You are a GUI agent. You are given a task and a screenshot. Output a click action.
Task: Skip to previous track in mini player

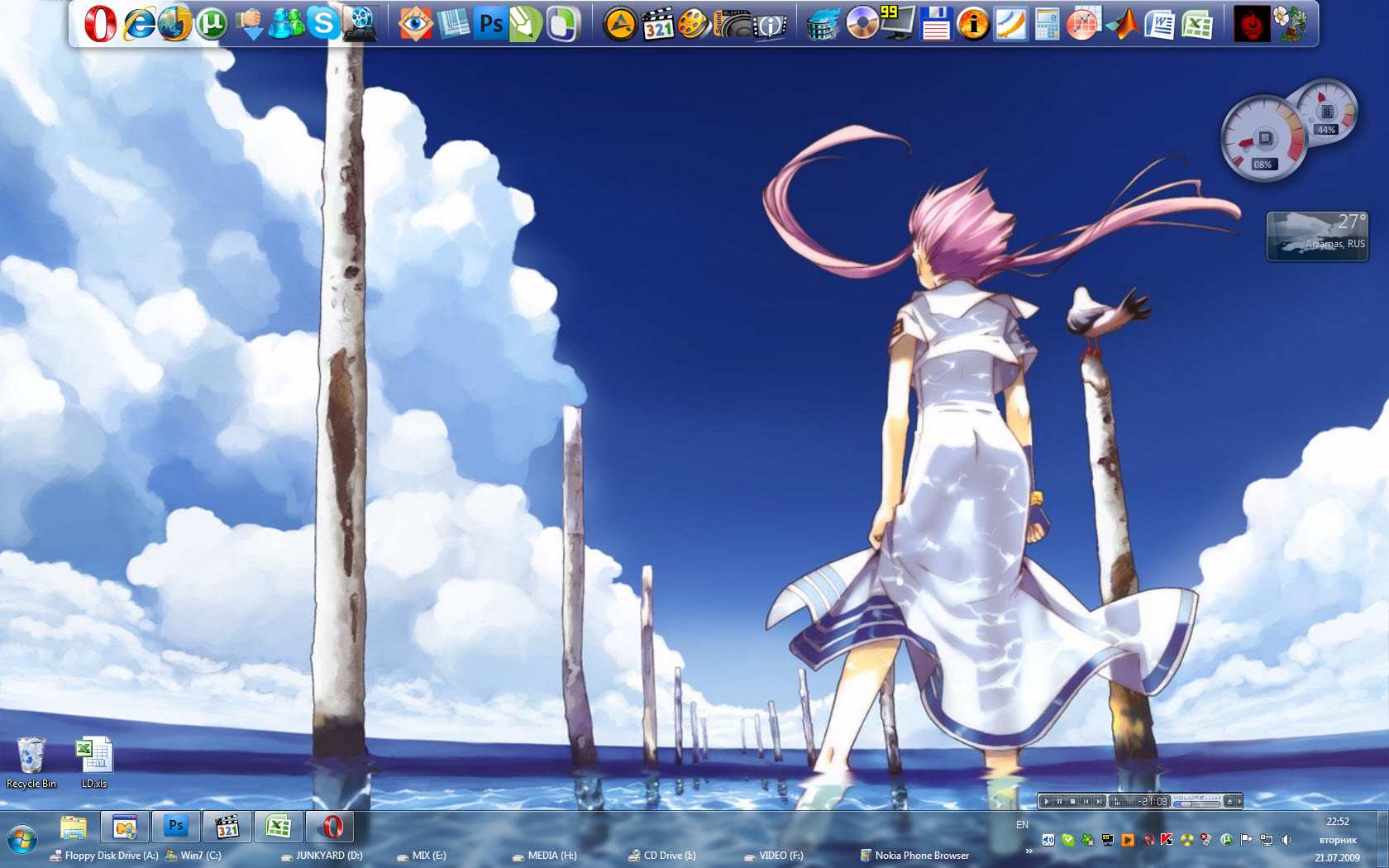coord(1086,801)
